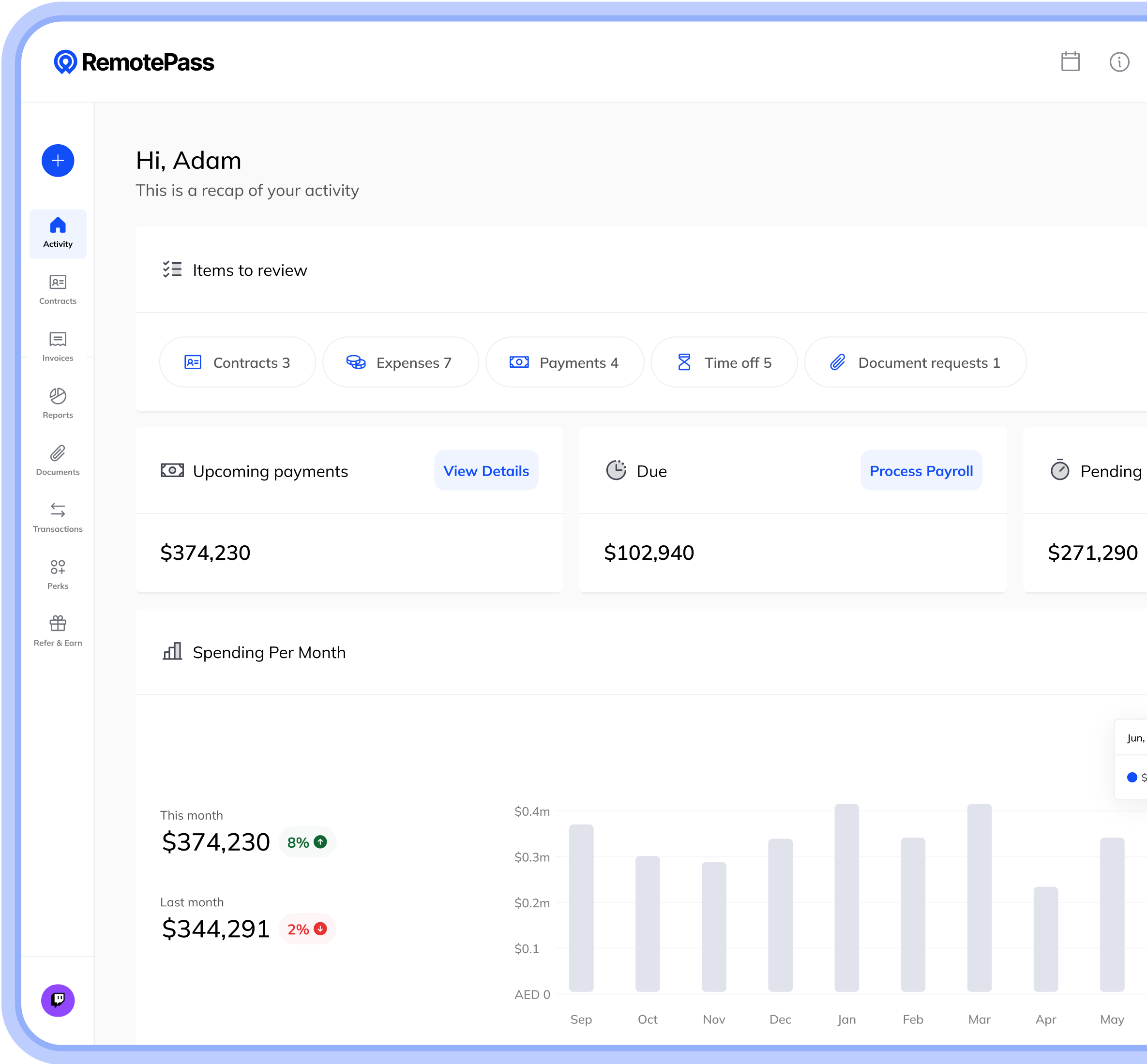Open the Invoices section from the sidebar

coord(58,346)
